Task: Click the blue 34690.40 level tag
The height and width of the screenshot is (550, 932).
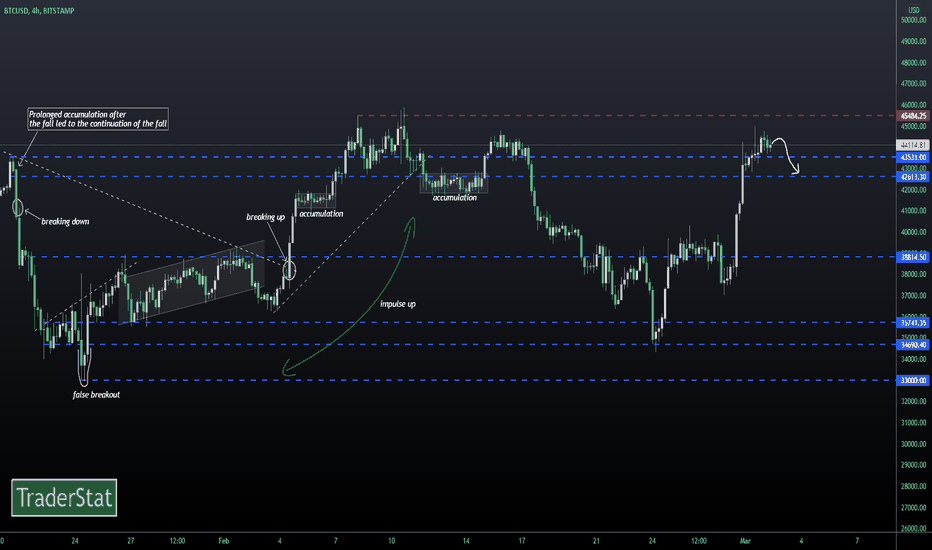Action: 913,345
